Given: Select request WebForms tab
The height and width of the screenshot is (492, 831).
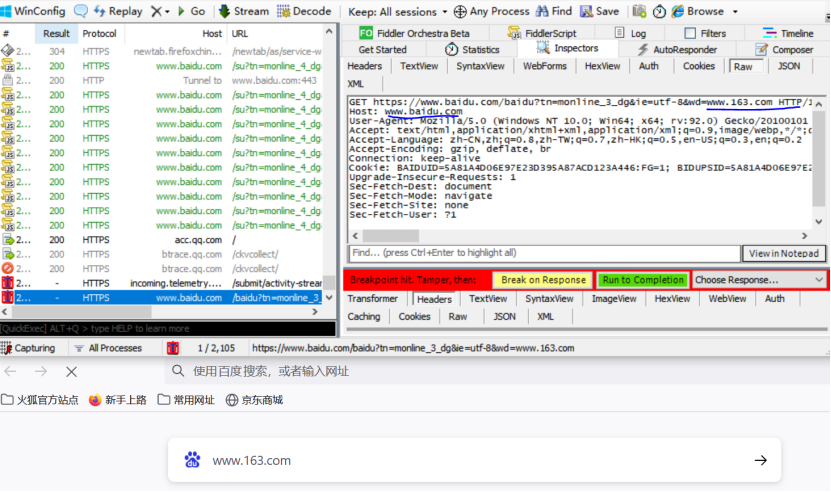Looking at the screenshot, I should coord(545,66).
